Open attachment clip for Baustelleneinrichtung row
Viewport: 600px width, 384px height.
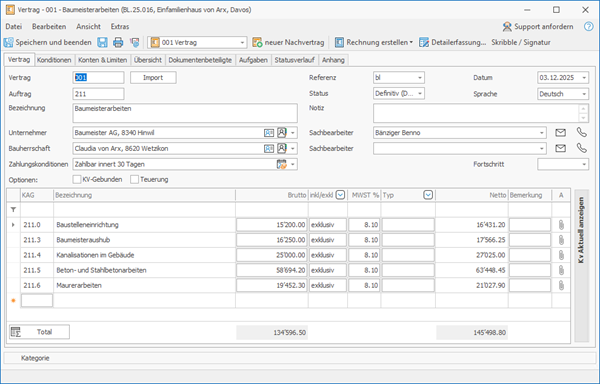click(x=561, y=225)
